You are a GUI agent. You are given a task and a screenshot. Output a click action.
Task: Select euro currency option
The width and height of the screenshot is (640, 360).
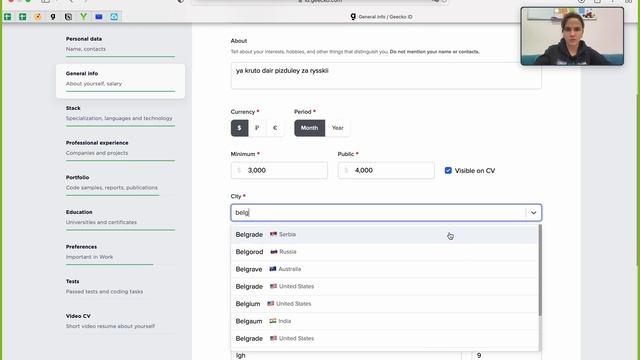275,128
